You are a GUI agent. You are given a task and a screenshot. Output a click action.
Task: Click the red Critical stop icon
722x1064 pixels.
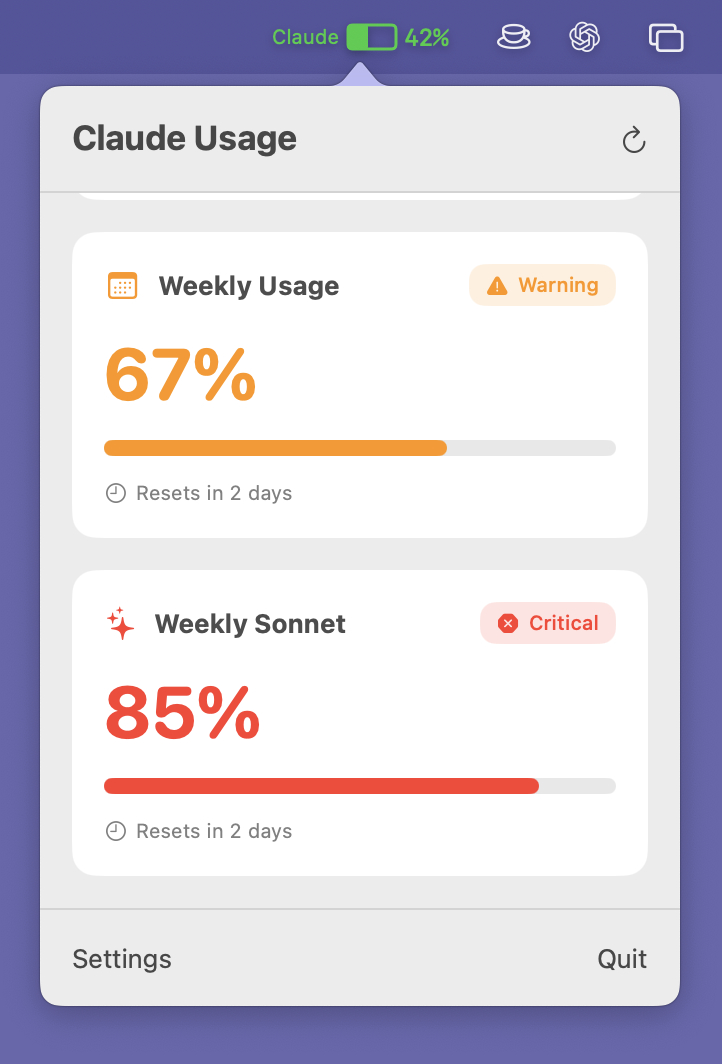(508, 624)
